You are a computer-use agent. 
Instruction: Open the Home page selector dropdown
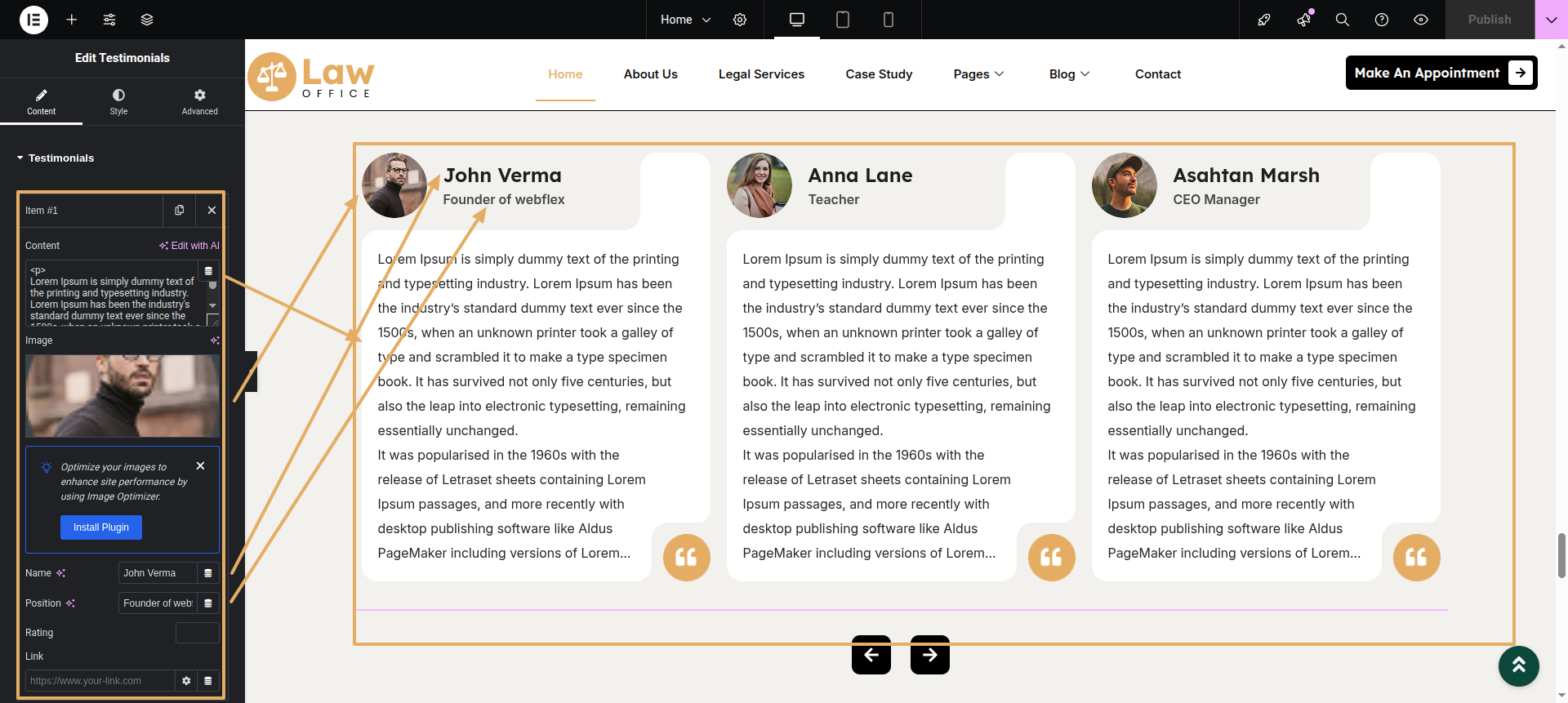tap(685, 20)
